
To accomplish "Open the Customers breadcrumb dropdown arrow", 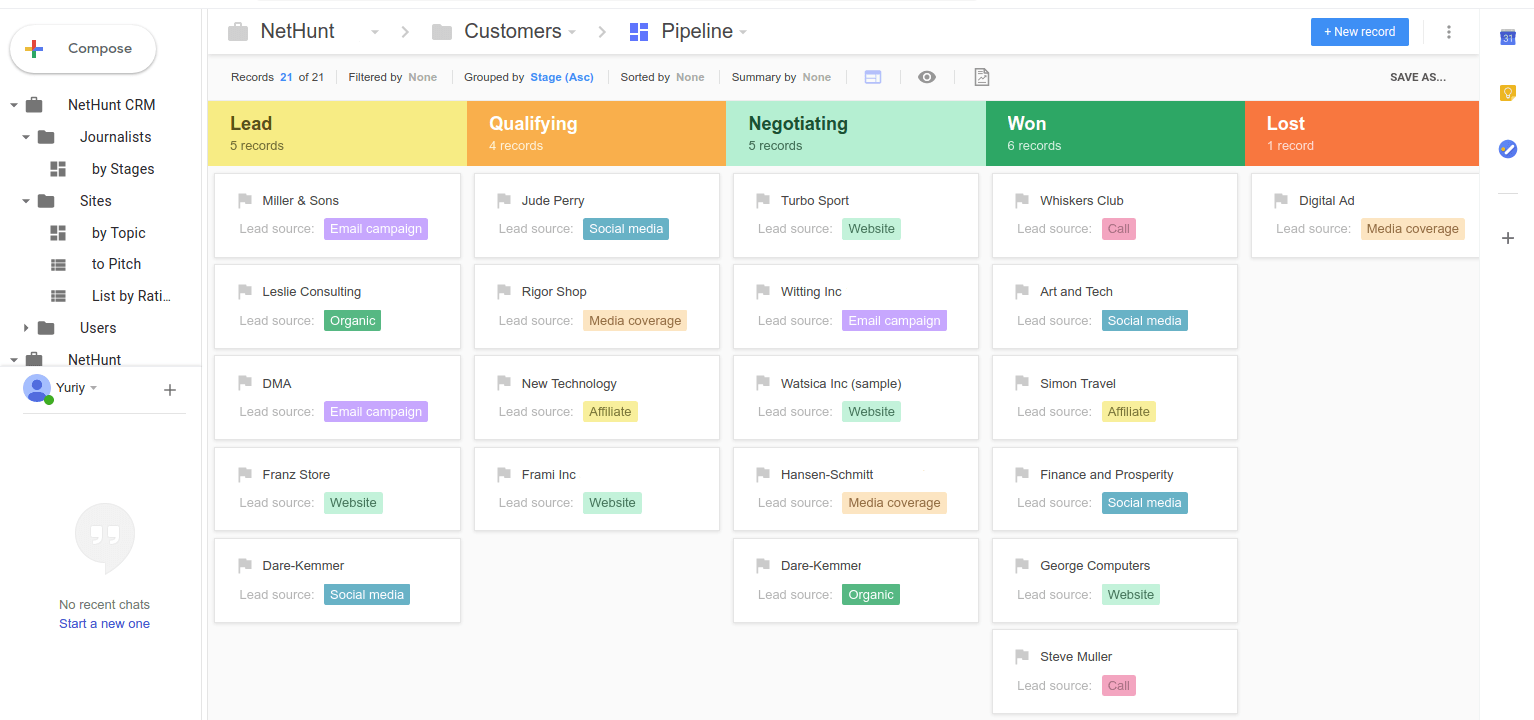I will (572, 32).
